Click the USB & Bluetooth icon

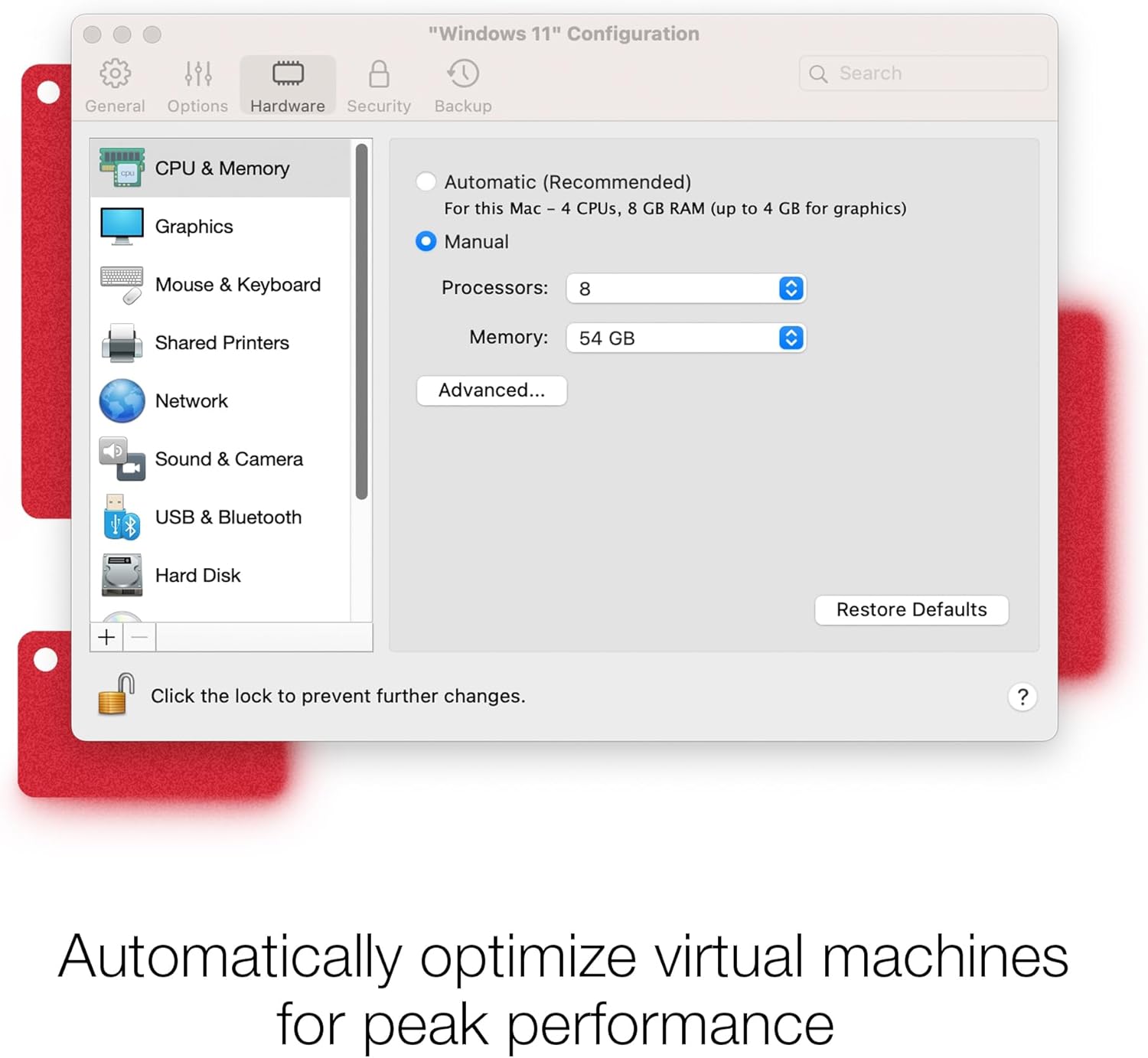pyautogui.click(x=122, y=517)
